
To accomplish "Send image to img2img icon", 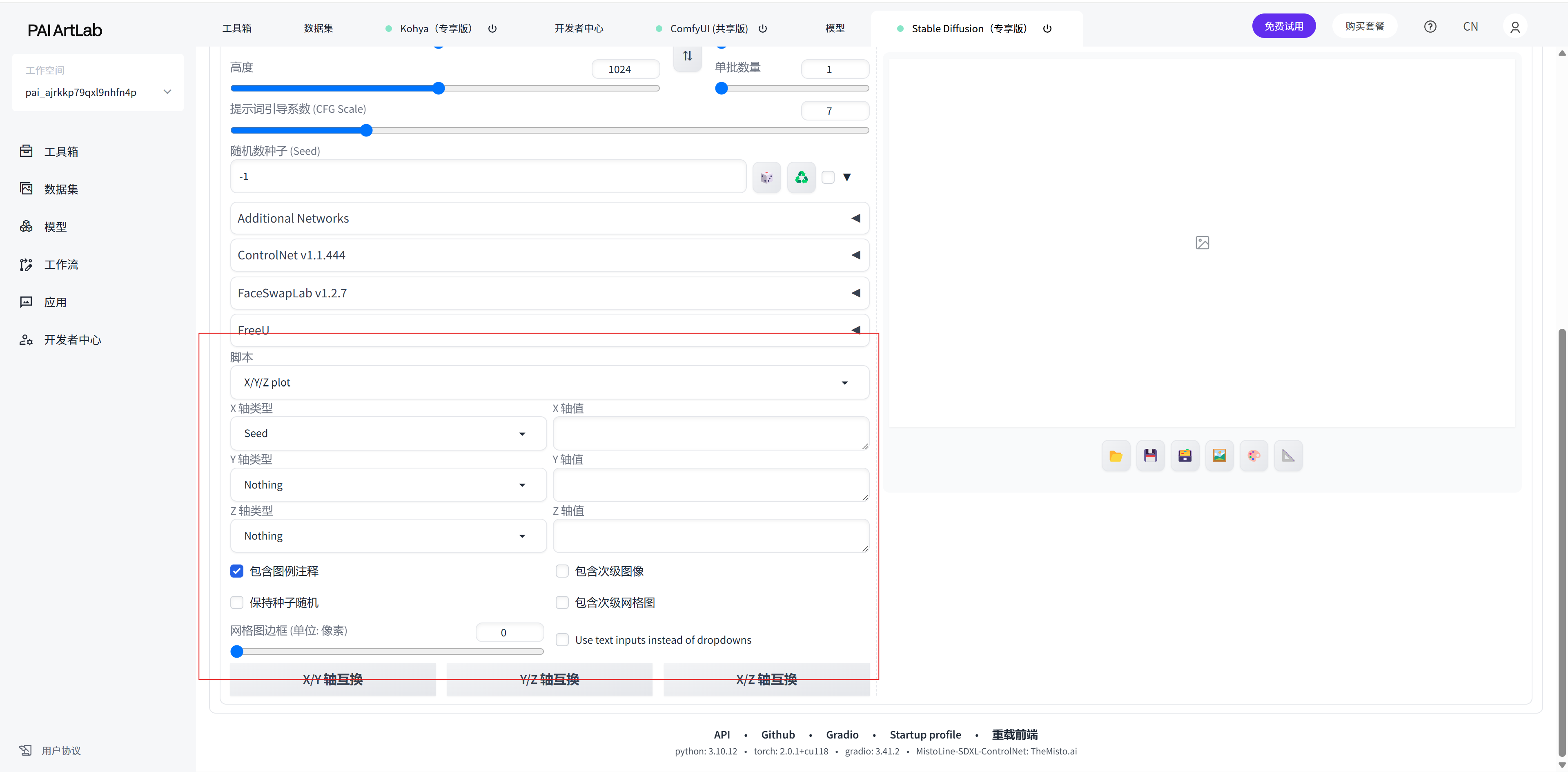I will tap(1219, 455).
